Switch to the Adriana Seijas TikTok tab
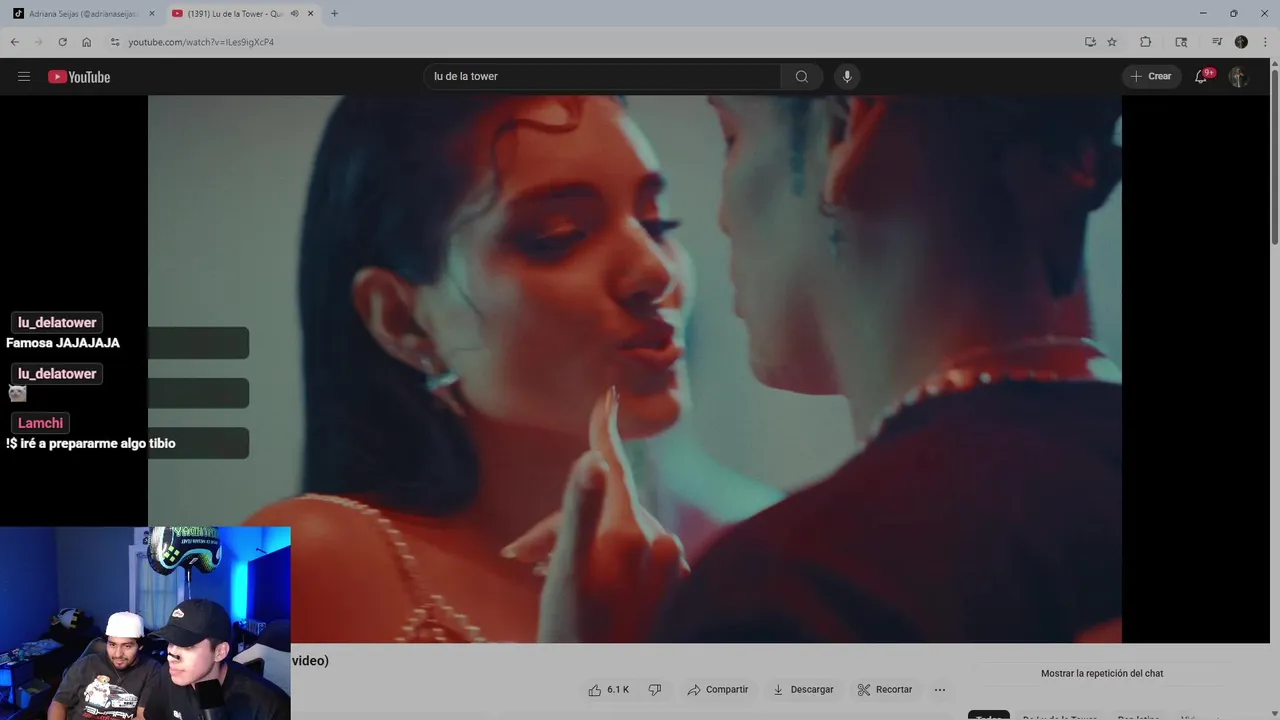The width and height of the screenshot is (1280, 720). click(x=83, y=14)
